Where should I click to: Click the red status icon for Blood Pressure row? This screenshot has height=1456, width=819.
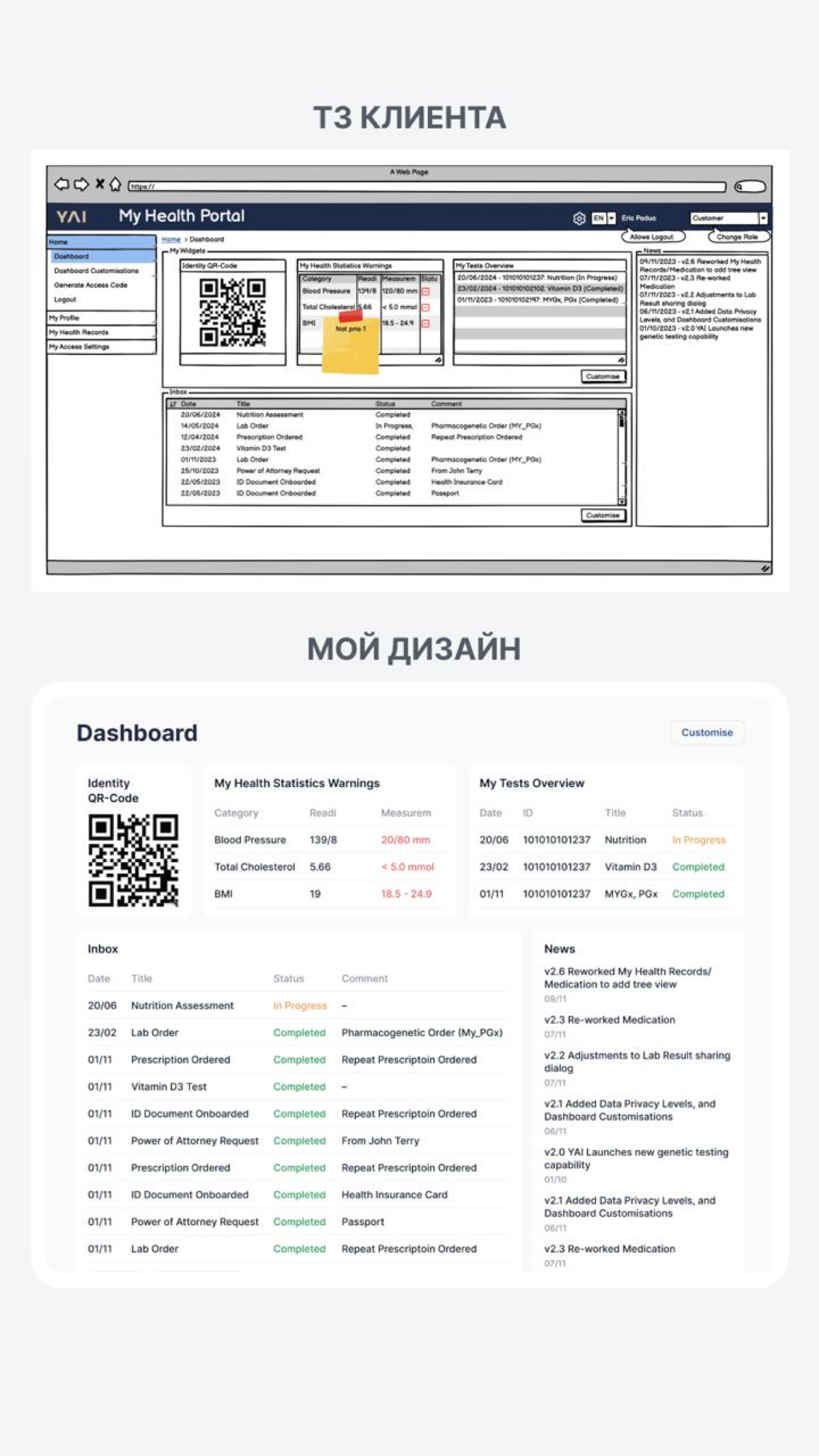click(x=425, y=291)
